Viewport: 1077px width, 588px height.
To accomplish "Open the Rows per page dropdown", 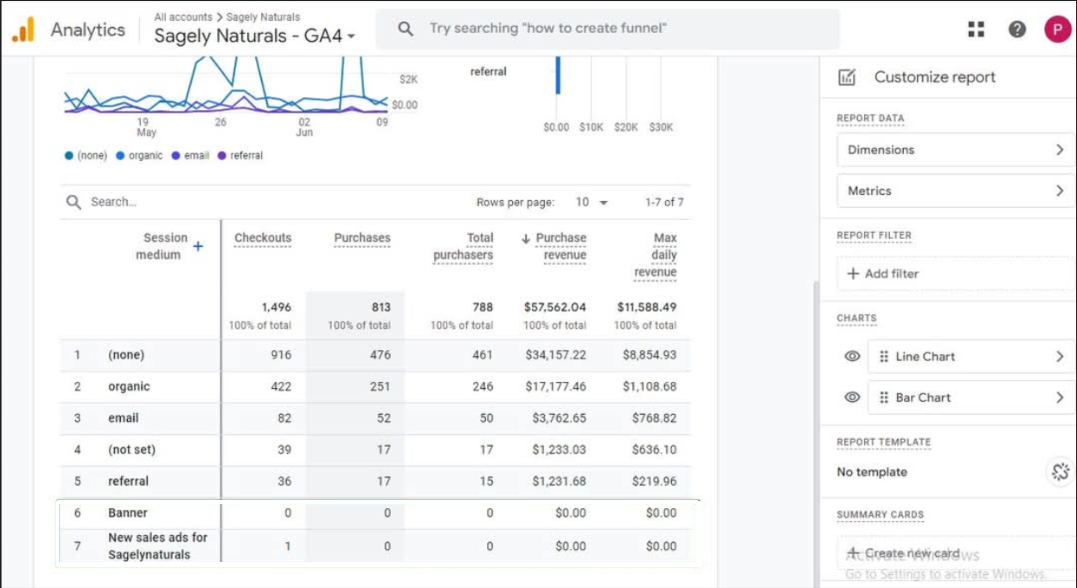I will click(x=592, y=202).
